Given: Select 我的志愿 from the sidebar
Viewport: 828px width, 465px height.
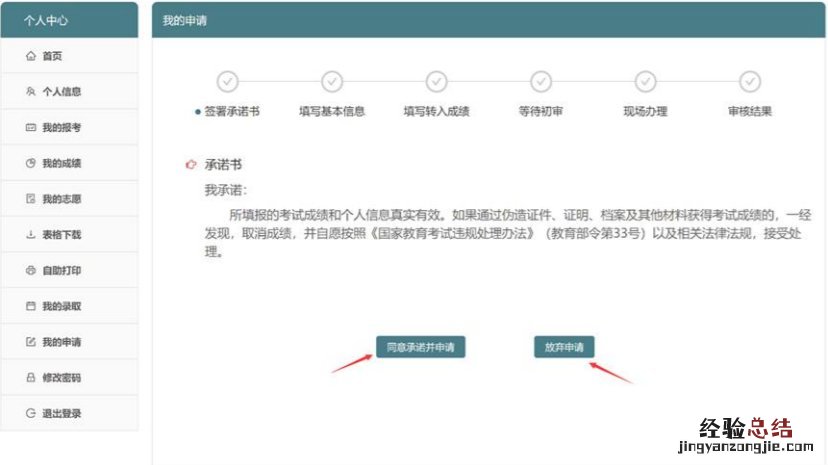Looking at the screenshot, I should [69, 199].
